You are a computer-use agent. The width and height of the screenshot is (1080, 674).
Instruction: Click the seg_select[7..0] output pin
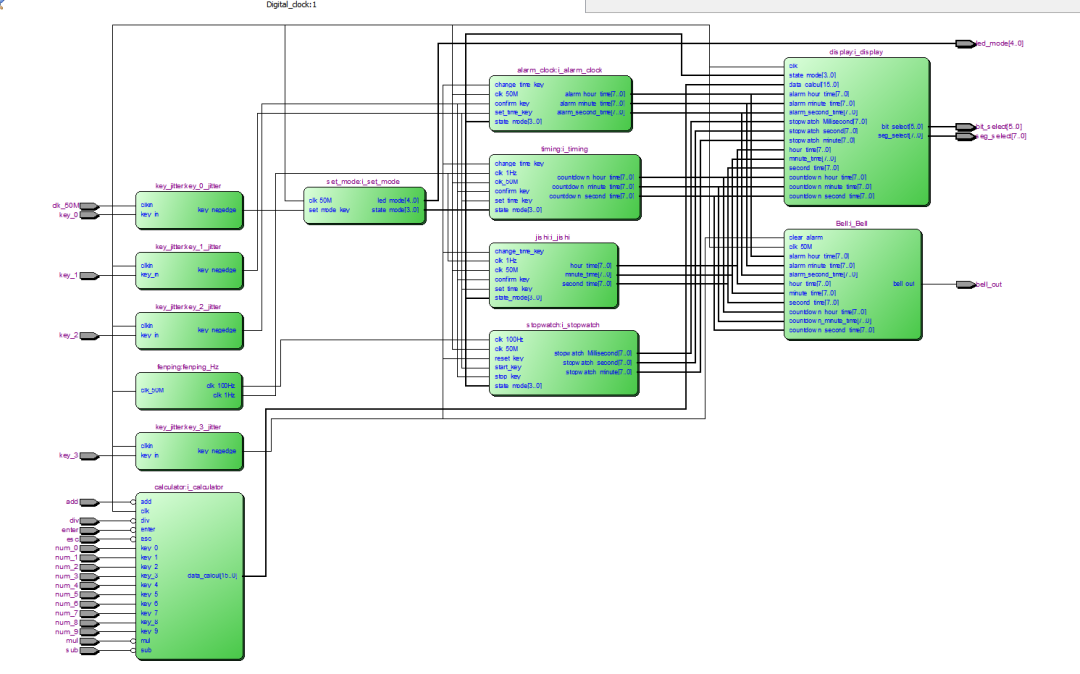coord(964,137)
